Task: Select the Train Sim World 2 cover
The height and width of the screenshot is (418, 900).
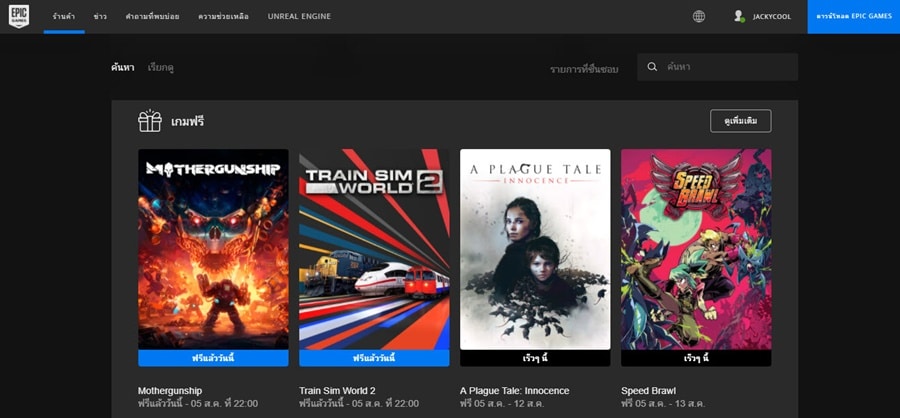Action: coord(374,250)
